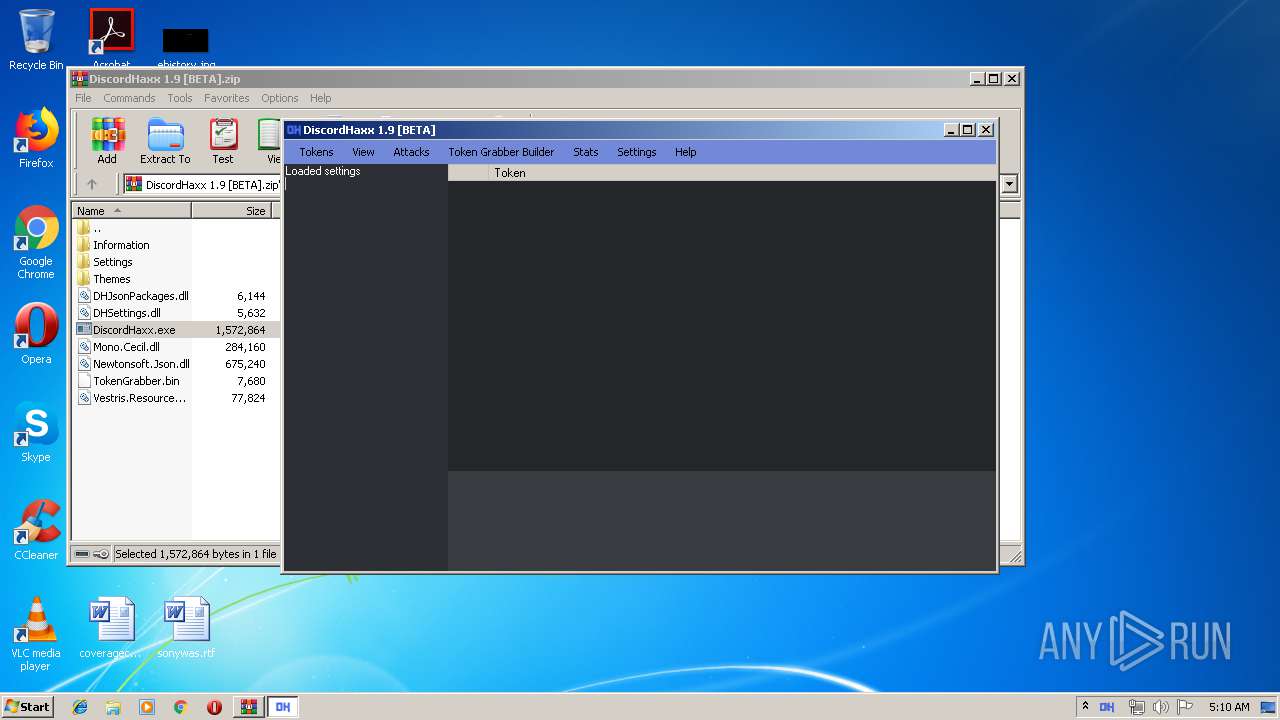This screenshot has width=1280, height=720.
Task: Open the File menu in WinRAR
Action: click(83, 98)
